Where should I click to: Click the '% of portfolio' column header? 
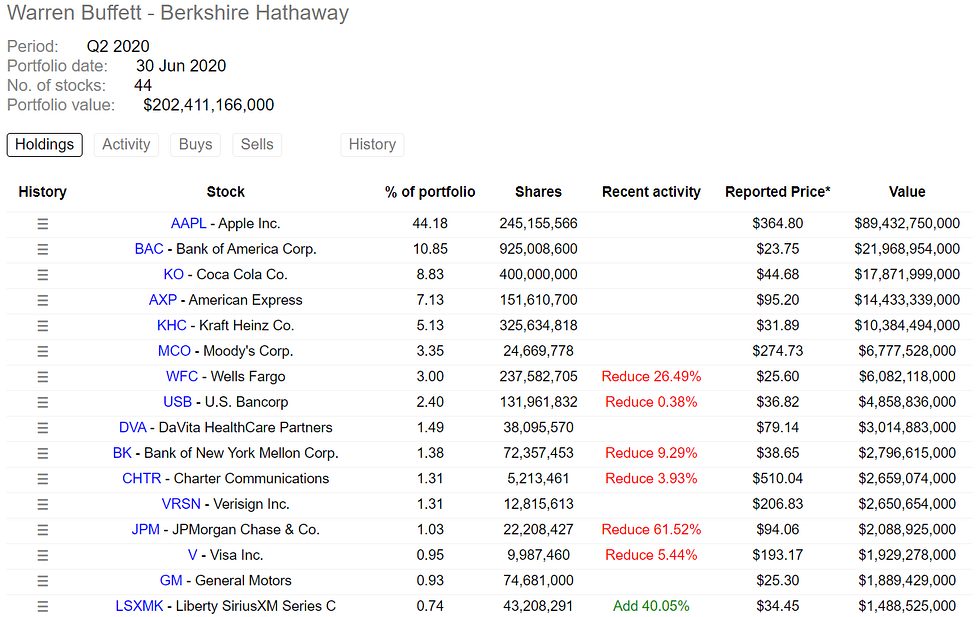430,192
